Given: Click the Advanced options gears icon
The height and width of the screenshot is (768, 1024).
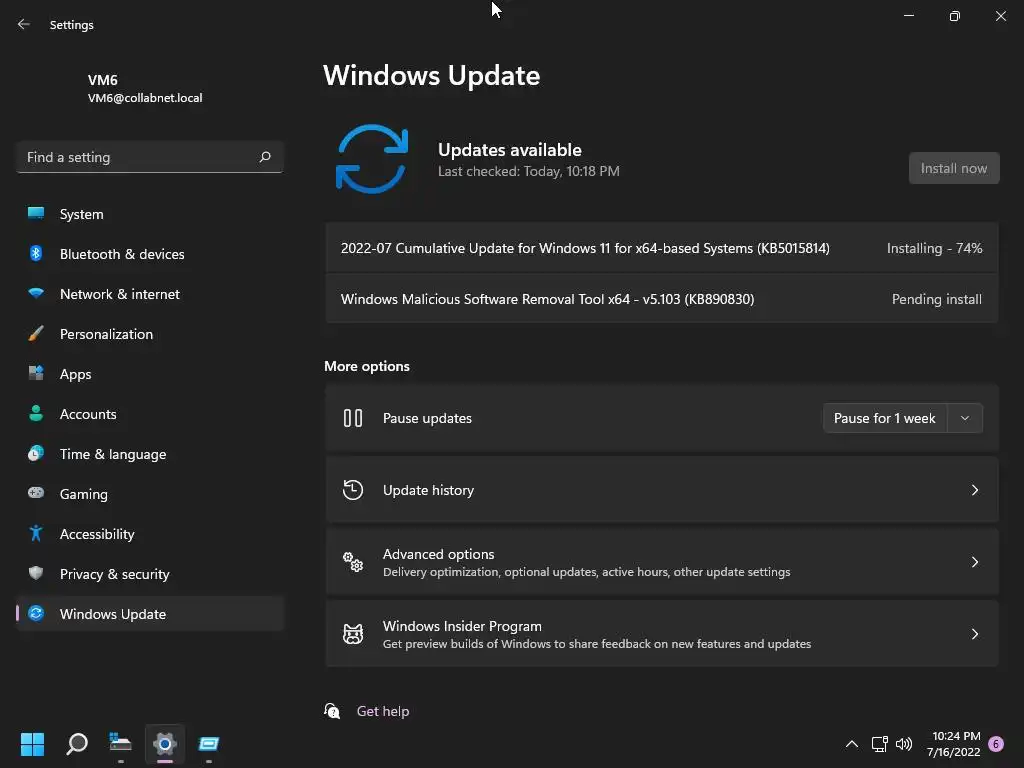Looking at the screenshot, I should click(x=353, y=562).
